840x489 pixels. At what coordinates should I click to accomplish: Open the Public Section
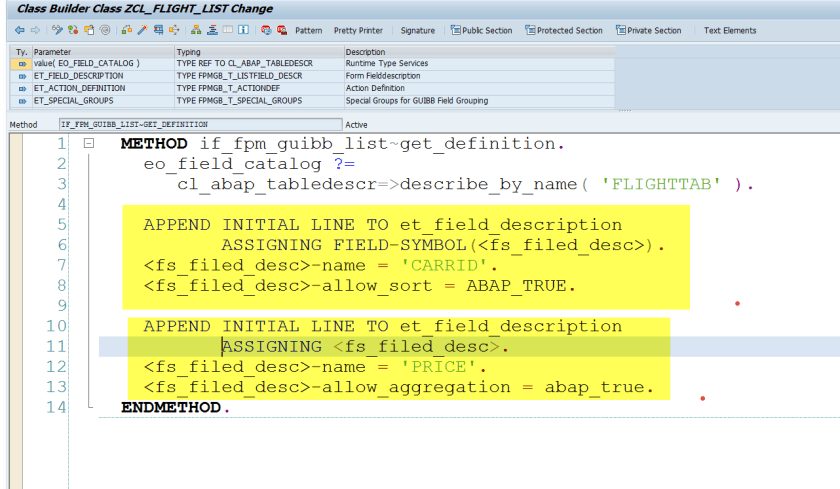[484, 30]
